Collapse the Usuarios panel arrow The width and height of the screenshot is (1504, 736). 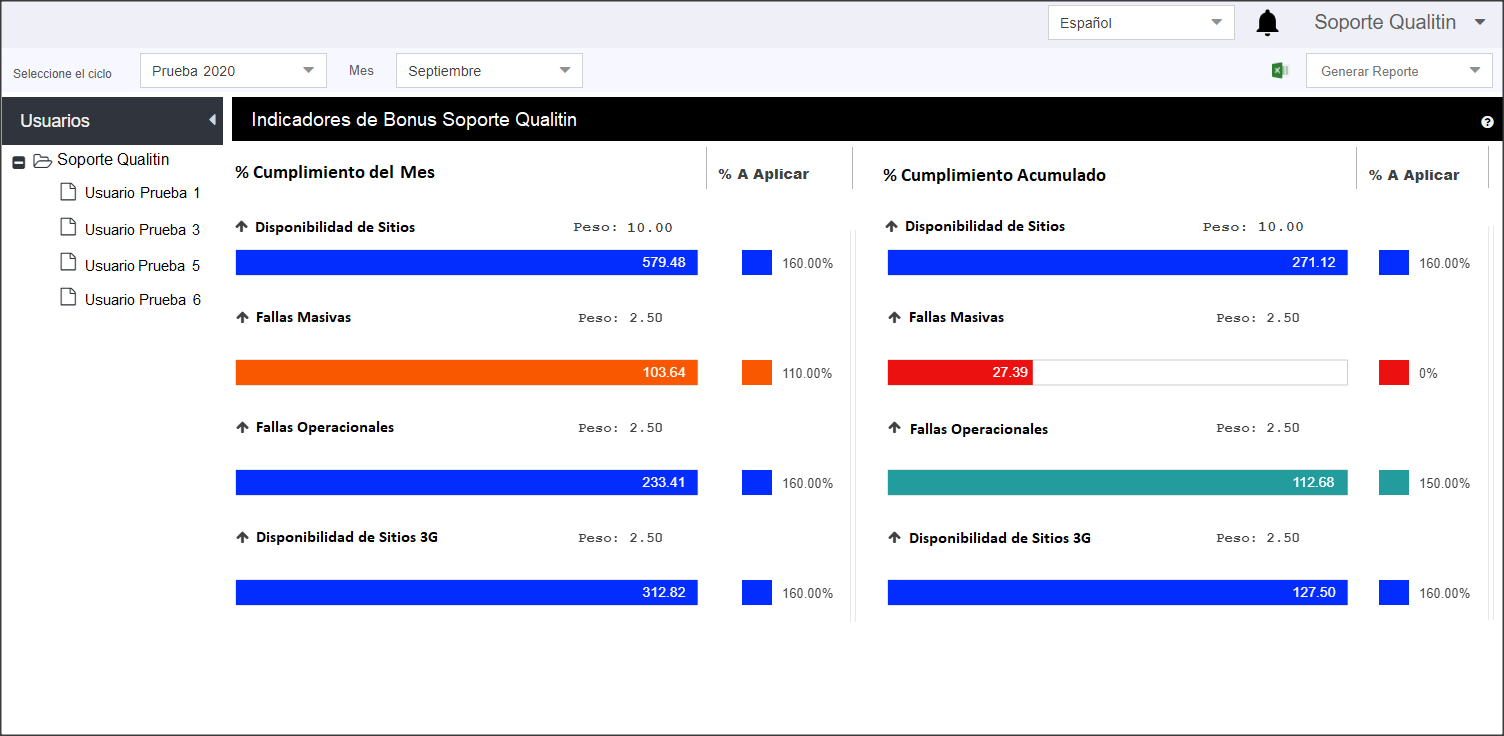212,120
